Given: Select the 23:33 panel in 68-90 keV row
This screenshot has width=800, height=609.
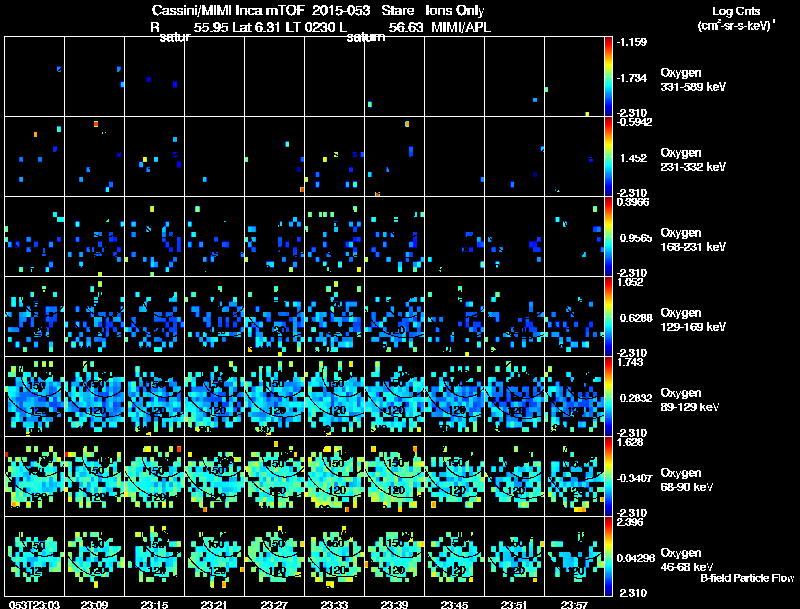Looking at the screenshot, I should [335, 476].
